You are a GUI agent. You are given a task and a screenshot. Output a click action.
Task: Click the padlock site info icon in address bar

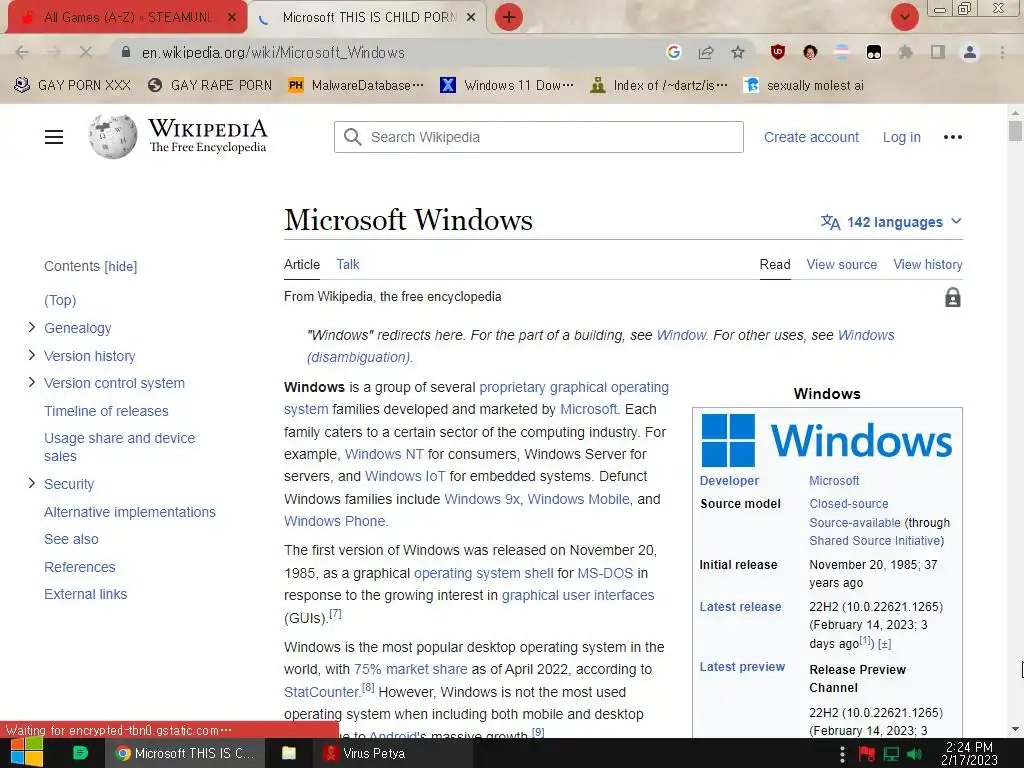126,52
